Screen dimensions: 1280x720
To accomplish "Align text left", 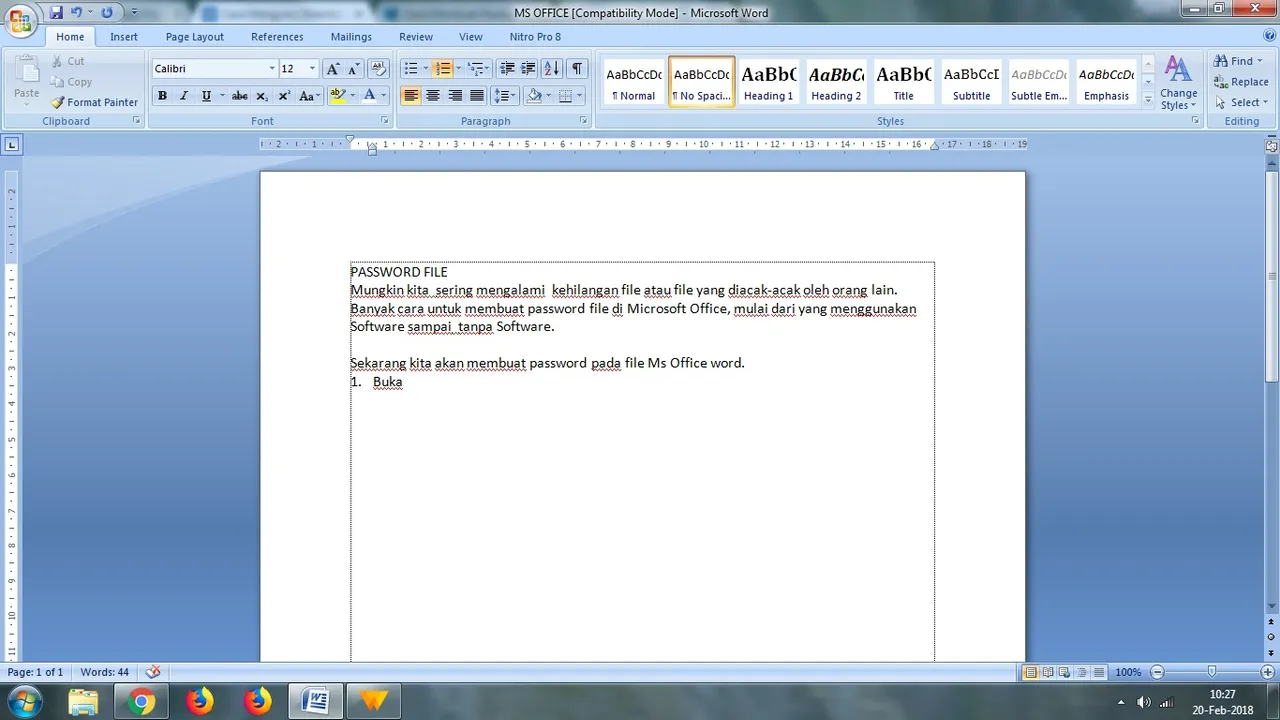I will coord(411,96).
